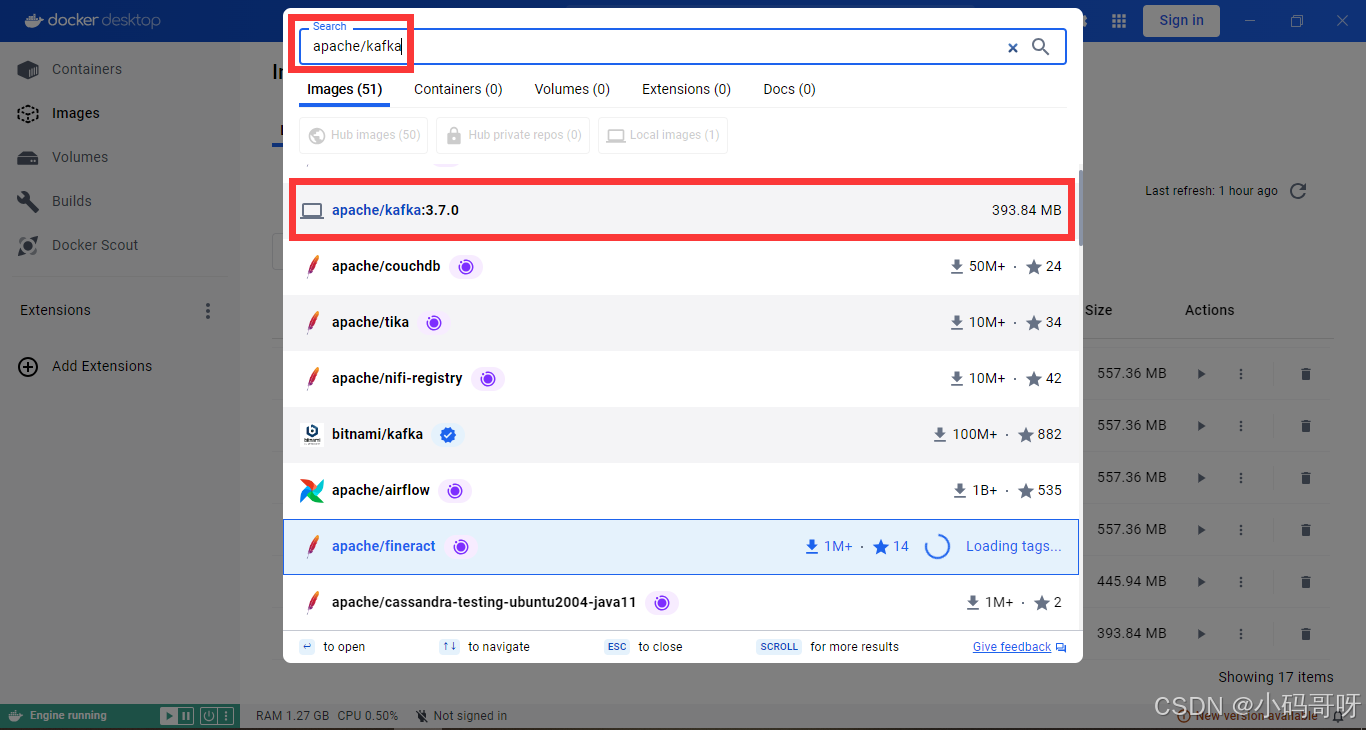Click the star count 535 on apache/airflow
Viewport: 1366px width, 730px height.
[1039, 491]
